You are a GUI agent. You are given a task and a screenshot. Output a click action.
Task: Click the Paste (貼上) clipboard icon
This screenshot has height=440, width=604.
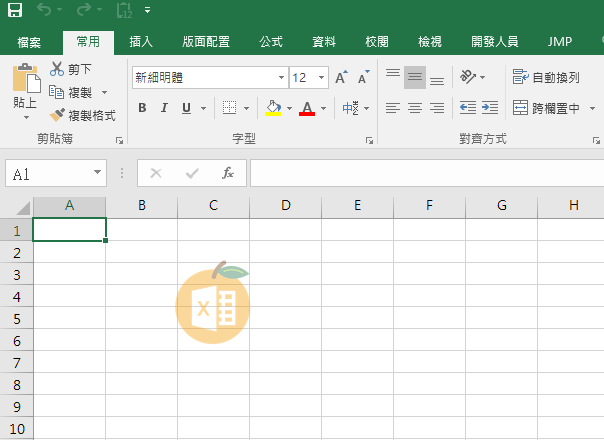coord(25,78)
